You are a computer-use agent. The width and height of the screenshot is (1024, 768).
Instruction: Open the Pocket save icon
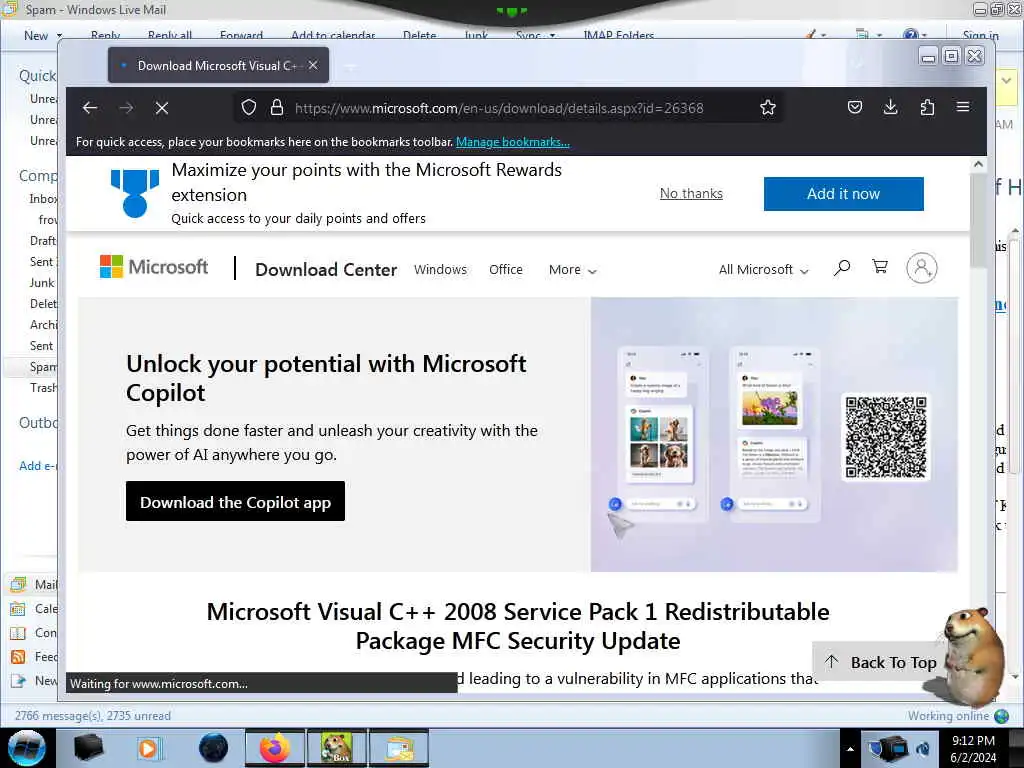[855, 107]
